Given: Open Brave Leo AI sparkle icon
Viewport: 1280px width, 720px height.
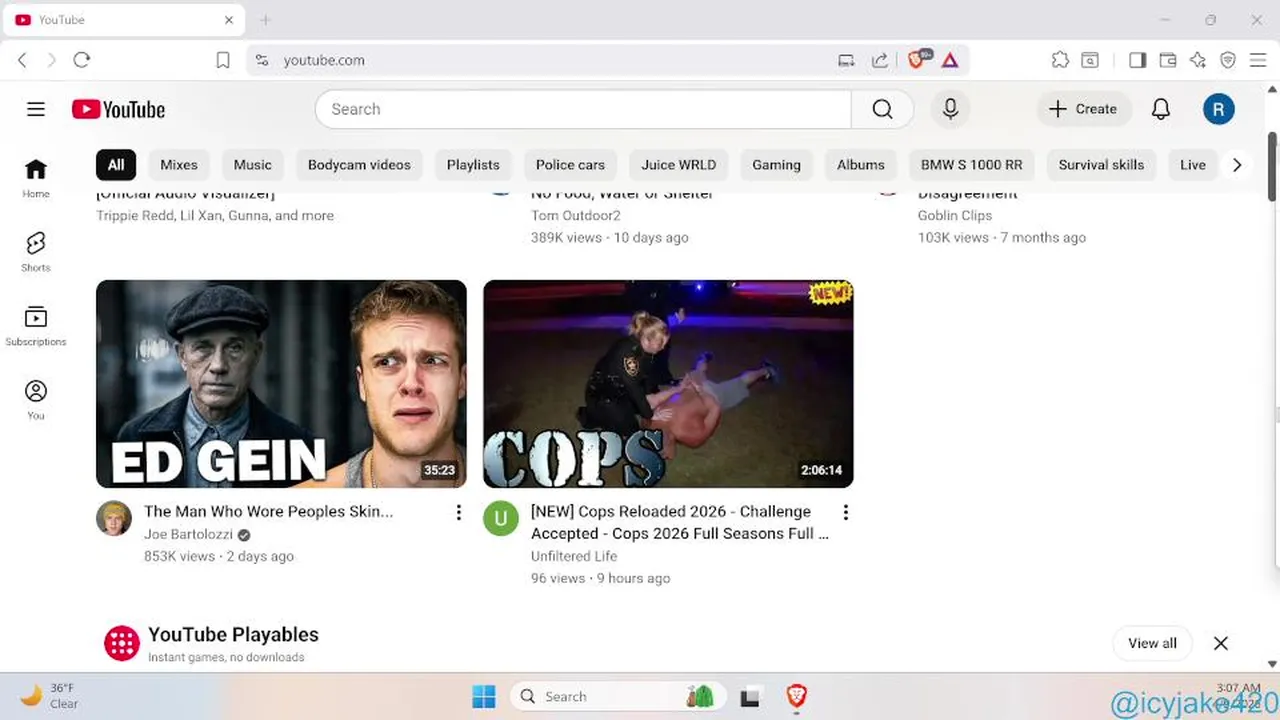Looking at the screenshot, I should tap(1198, 60).
